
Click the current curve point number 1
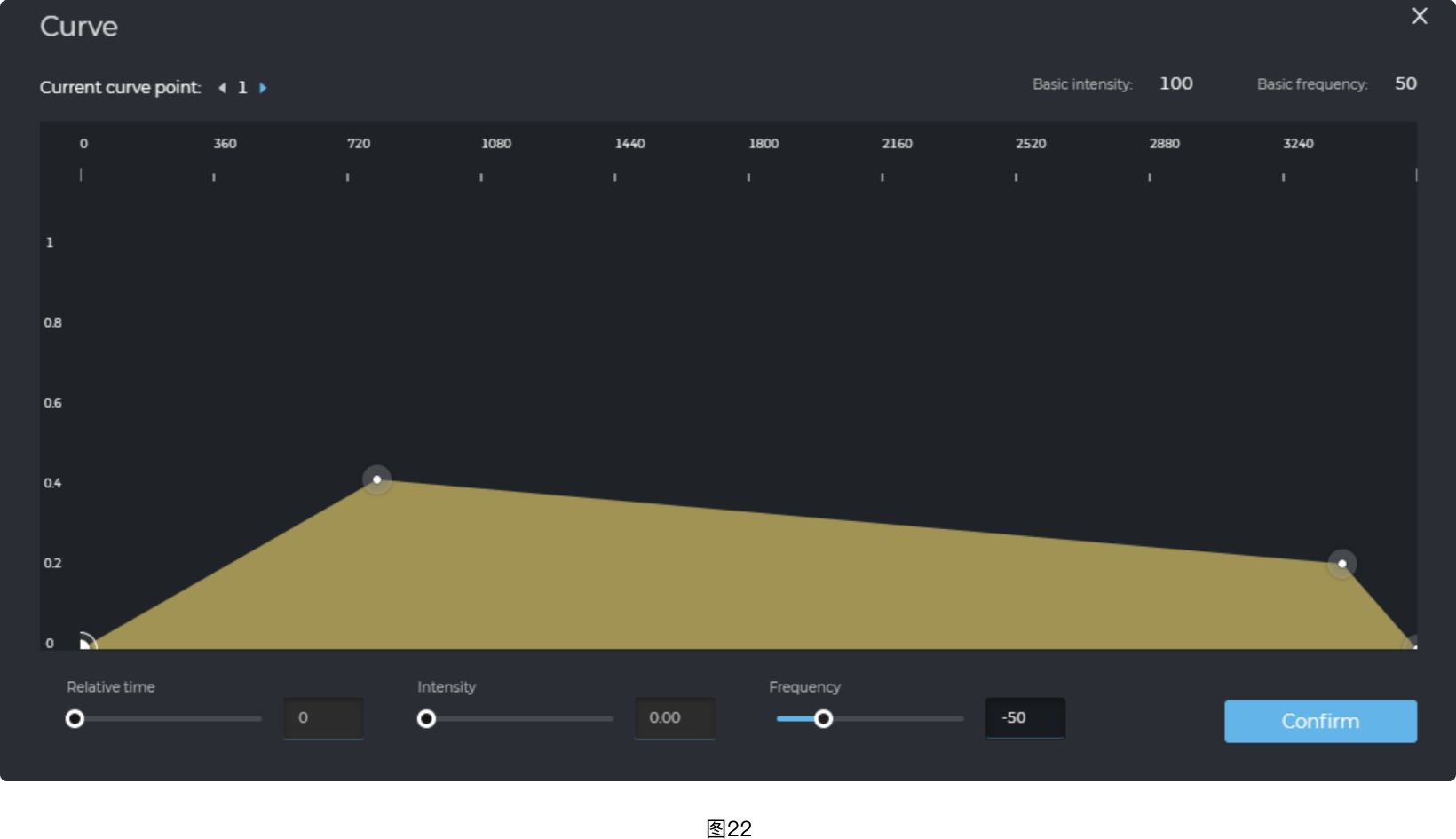(242, 88)
